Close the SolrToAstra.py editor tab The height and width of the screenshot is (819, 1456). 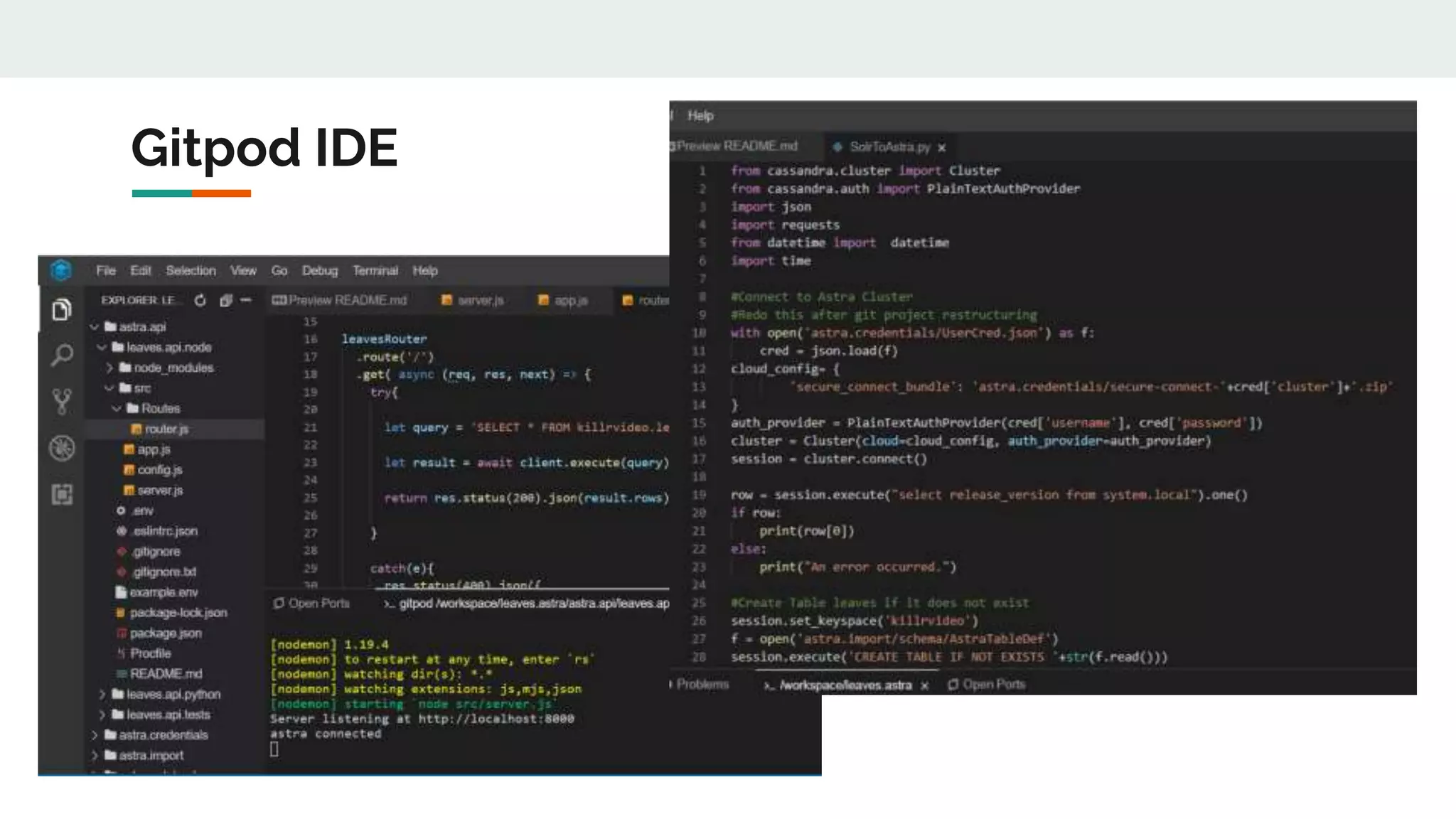pyautogui.click(x=942, y=148)
